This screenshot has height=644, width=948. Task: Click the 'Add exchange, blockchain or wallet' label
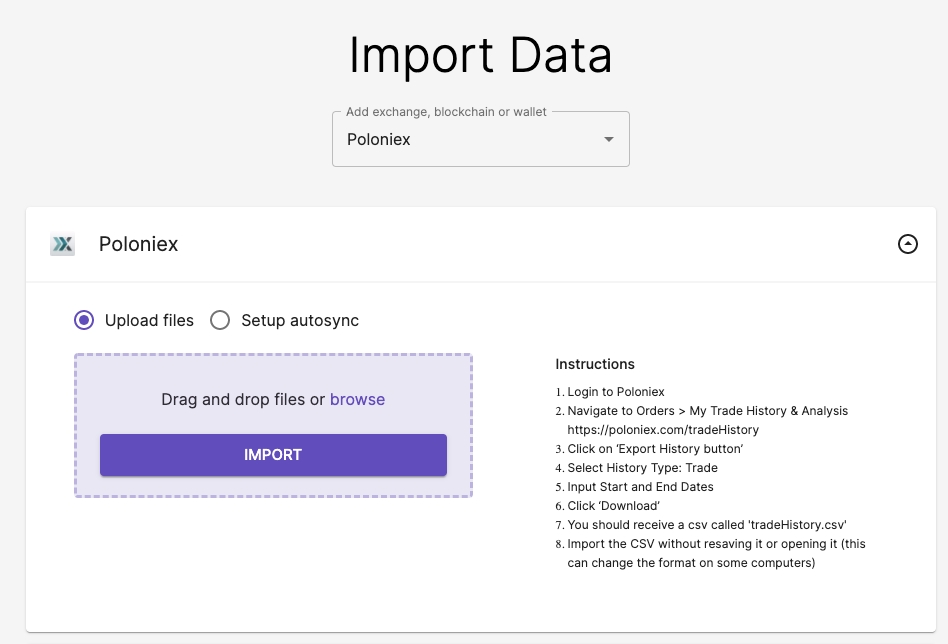click(x=446, y=112)
